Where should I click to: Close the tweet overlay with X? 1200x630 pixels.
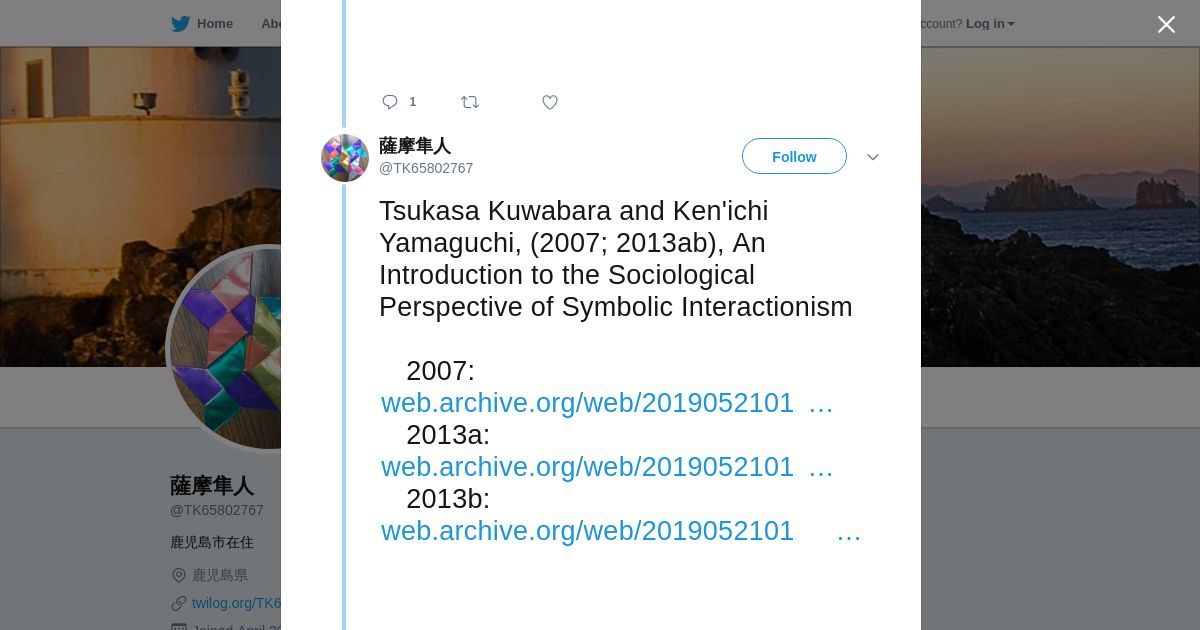pos(1166,25)
